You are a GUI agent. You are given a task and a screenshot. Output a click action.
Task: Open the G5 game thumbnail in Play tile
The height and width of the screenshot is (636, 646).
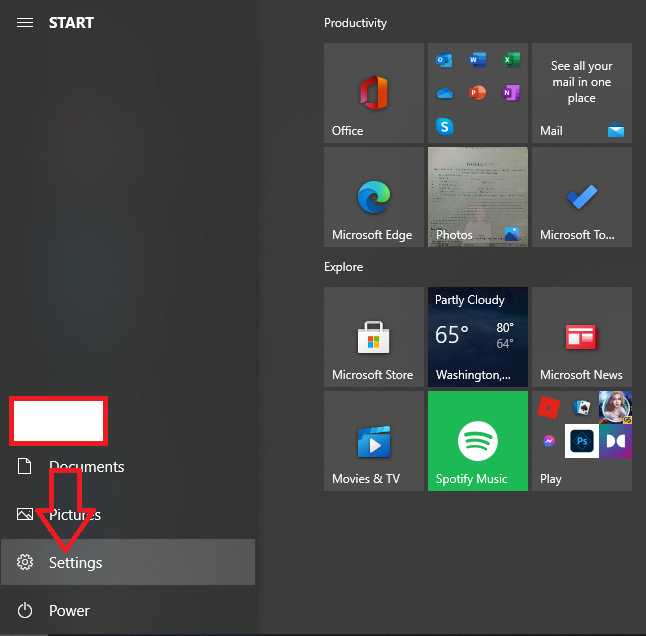pyautogui.click(x=615, y=407)
